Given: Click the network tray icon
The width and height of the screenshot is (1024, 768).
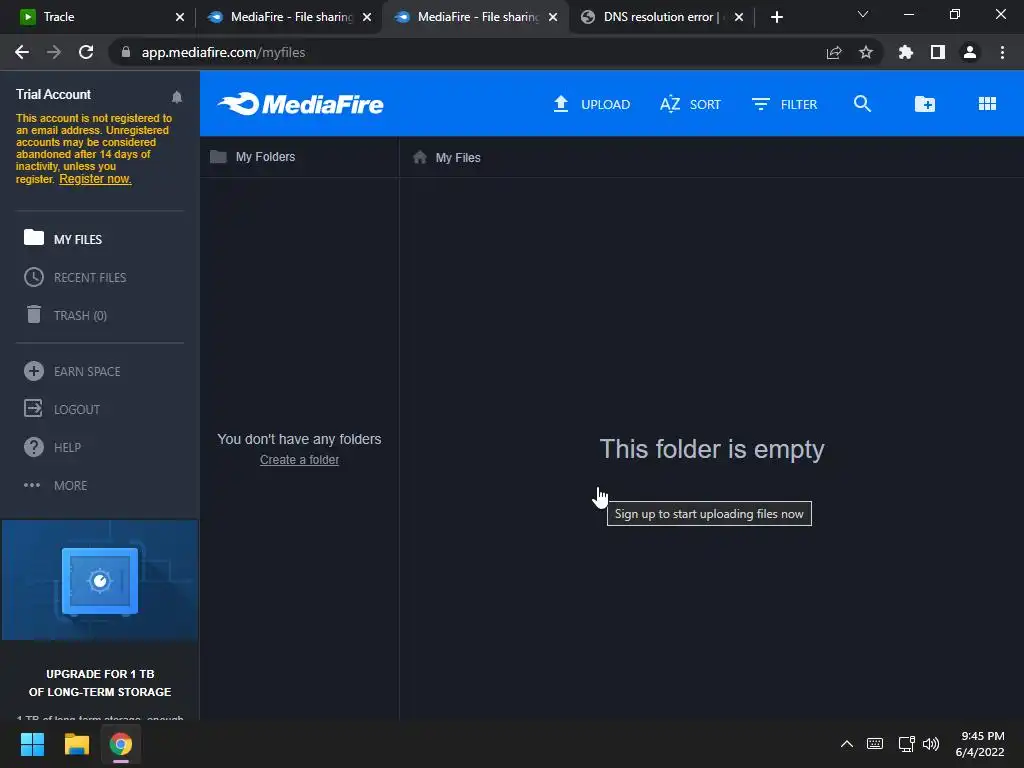Looking at the screenshot, I should (906, 744).
